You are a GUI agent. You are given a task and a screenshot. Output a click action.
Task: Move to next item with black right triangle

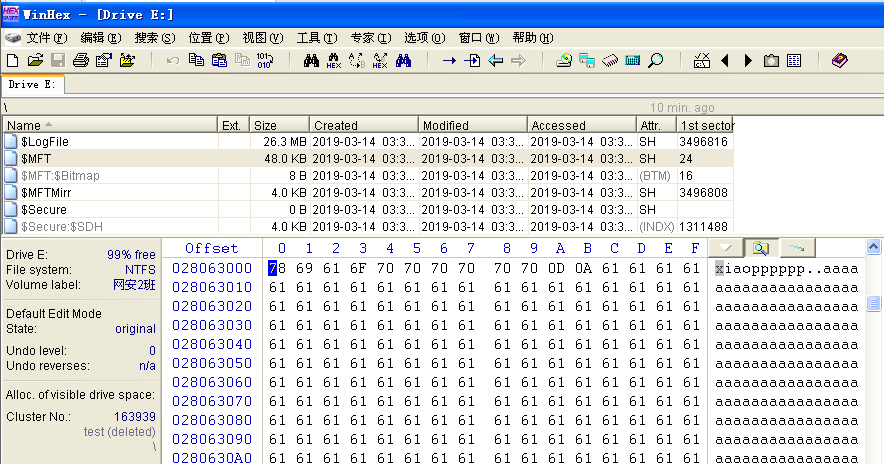[x=748, y=60]
